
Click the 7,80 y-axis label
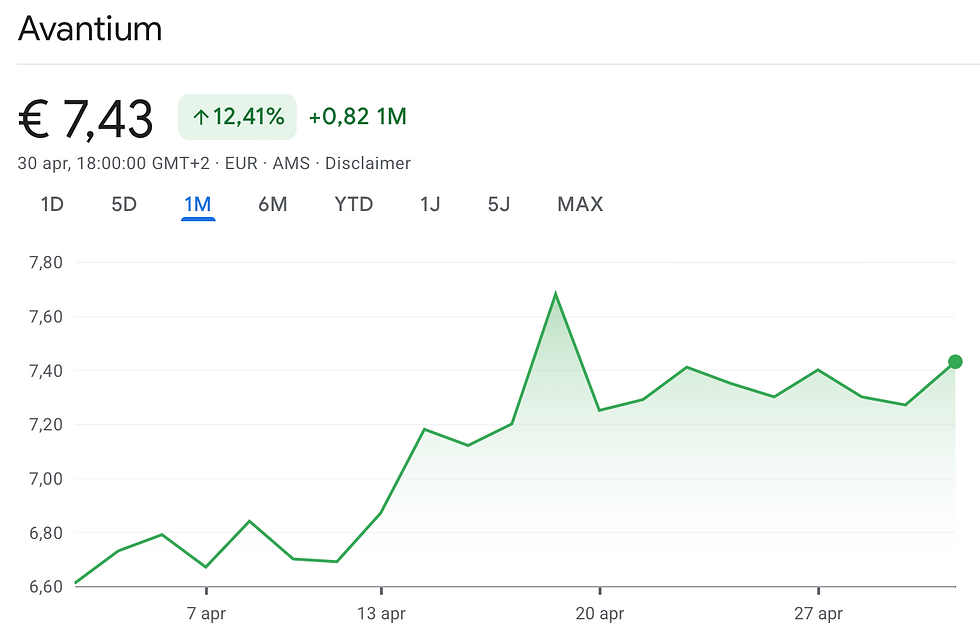(46, 262)
